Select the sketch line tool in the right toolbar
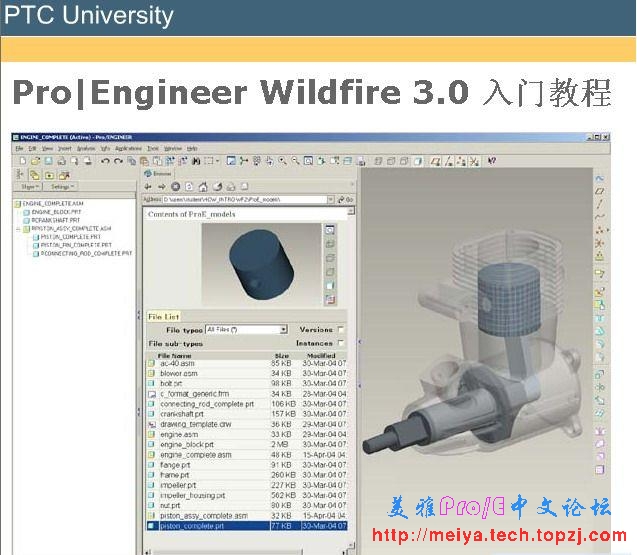 (x=600, y=203)
